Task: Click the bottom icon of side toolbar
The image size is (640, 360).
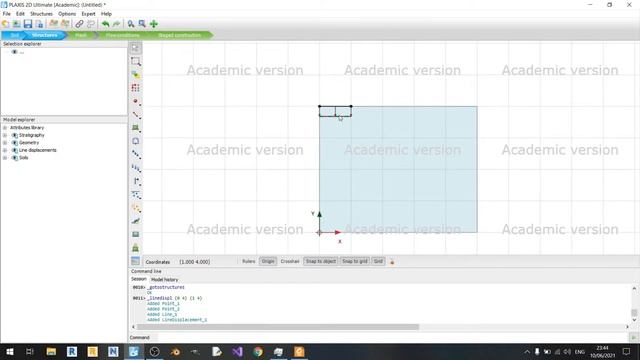Action: pos(136,261)
